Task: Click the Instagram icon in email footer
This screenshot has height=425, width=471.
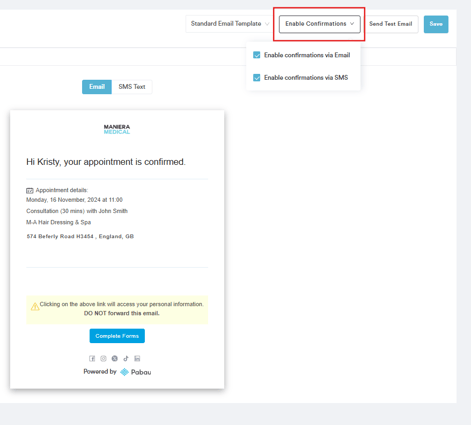Action: tap(103, 358)
